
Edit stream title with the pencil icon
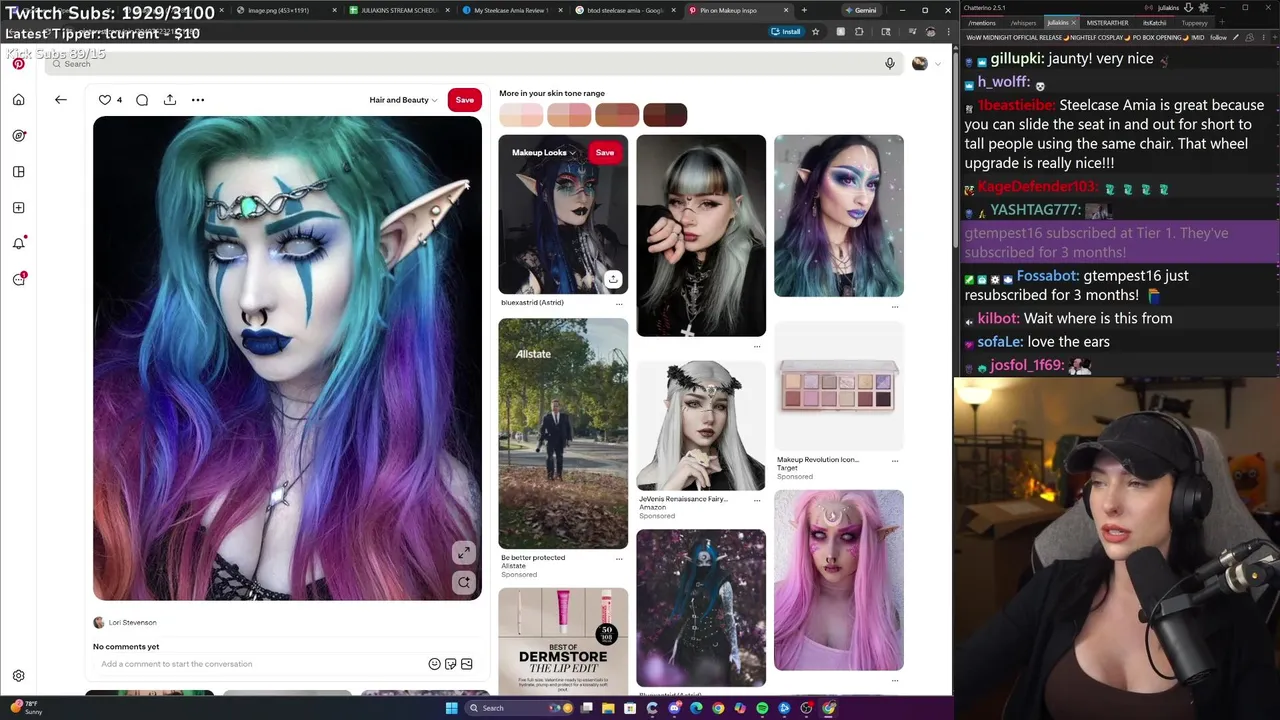pyautogui.click(x=1236, y=37)
